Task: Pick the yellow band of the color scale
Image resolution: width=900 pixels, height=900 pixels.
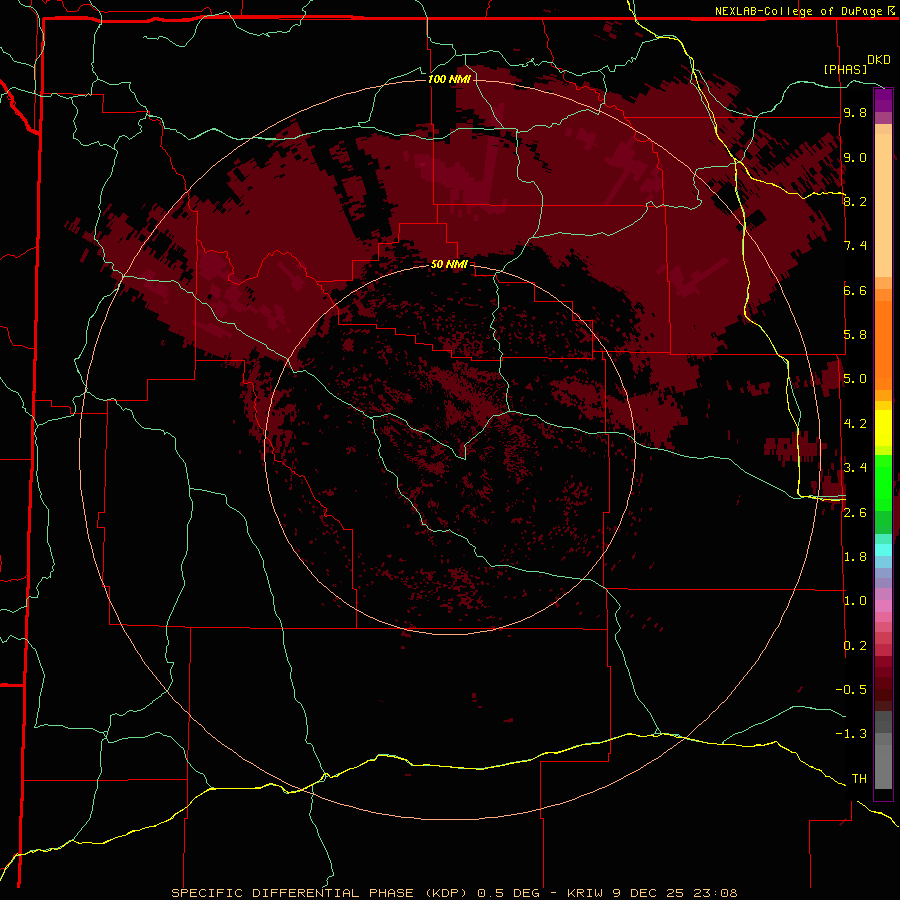Action: point(883,428)
